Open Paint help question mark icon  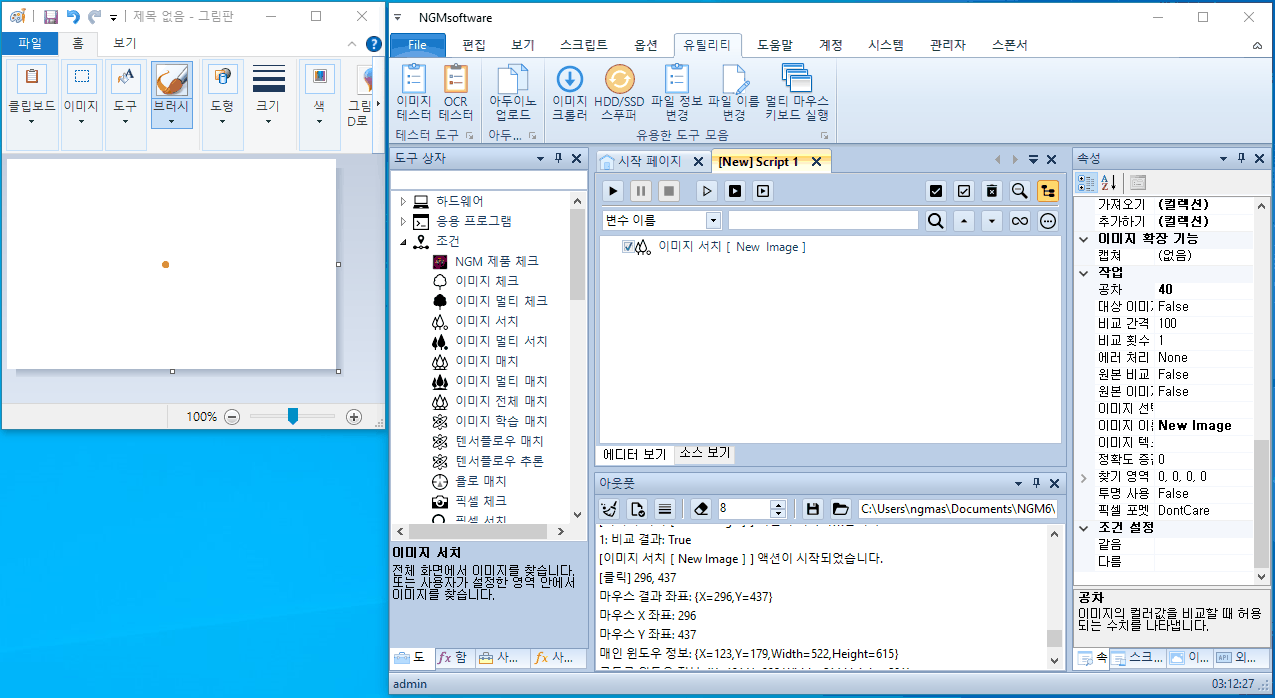pyautogui.click(x=374, y=44)
